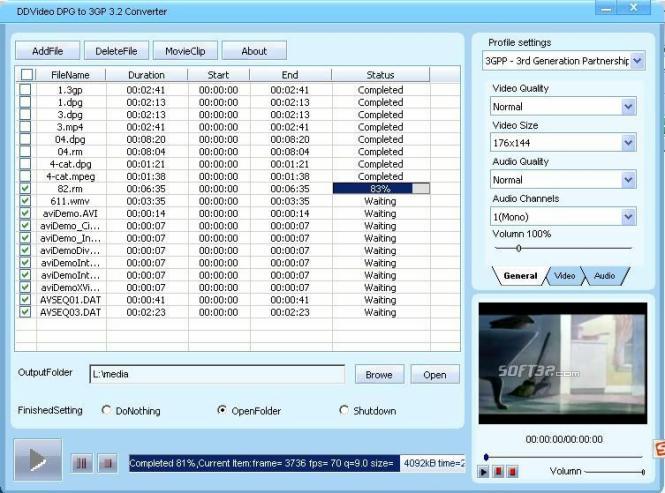Uncheck the 611.wmv file checkbox
The height and width of the screenshot is (493, 665).
point(25,200)
